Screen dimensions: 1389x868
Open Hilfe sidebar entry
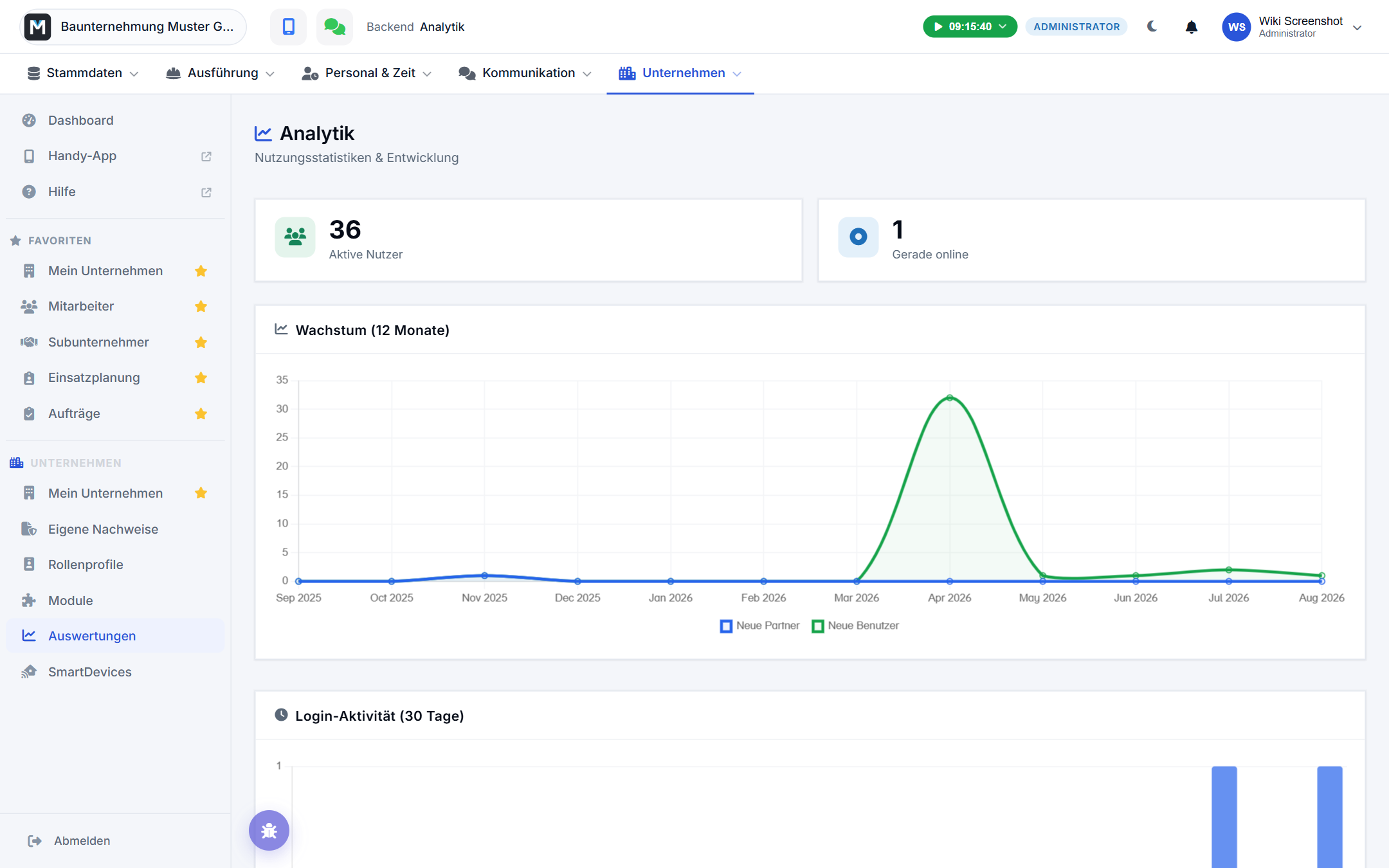pos(116,192)
